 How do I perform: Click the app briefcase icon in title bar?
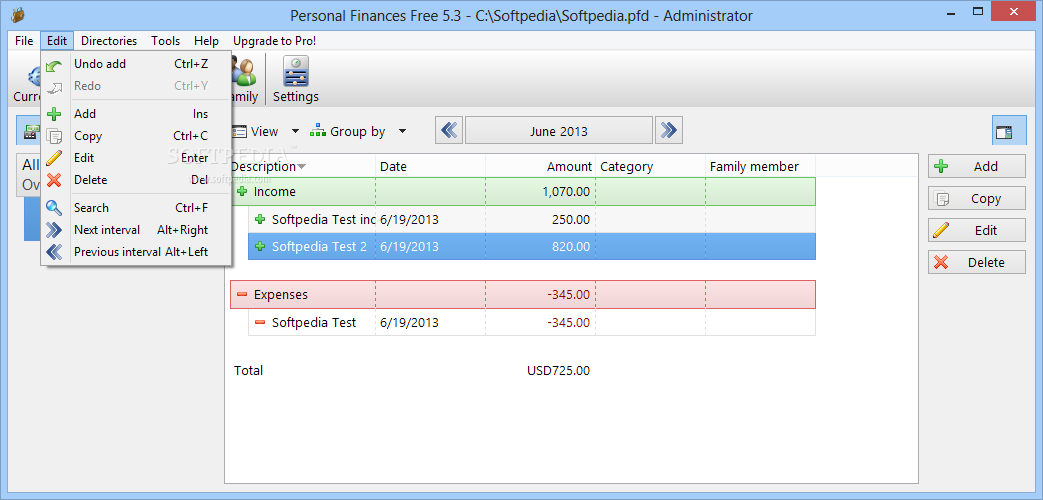(17, 15)
